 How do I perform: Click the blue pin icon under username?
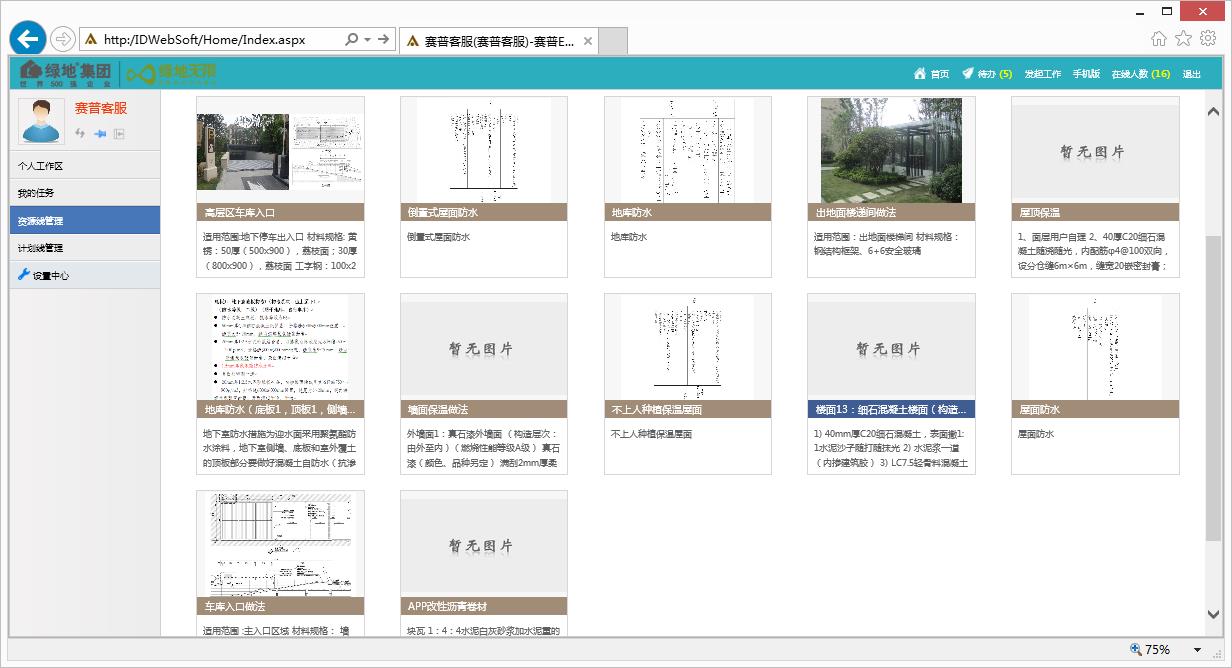point(100,133)
